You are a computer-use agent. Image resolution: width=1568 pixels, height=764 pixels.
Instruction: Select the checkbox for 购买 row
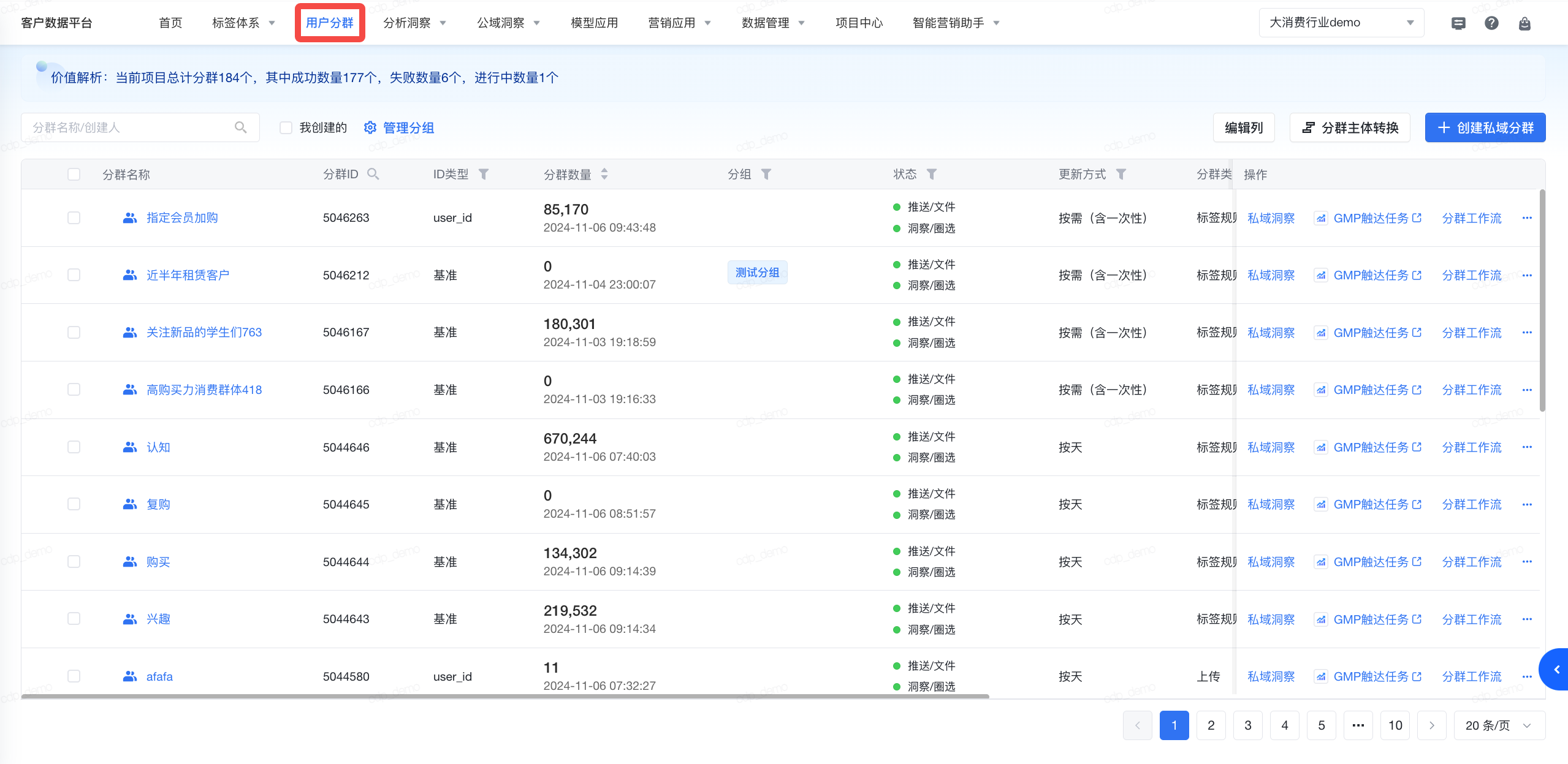(x=74, y=561)
